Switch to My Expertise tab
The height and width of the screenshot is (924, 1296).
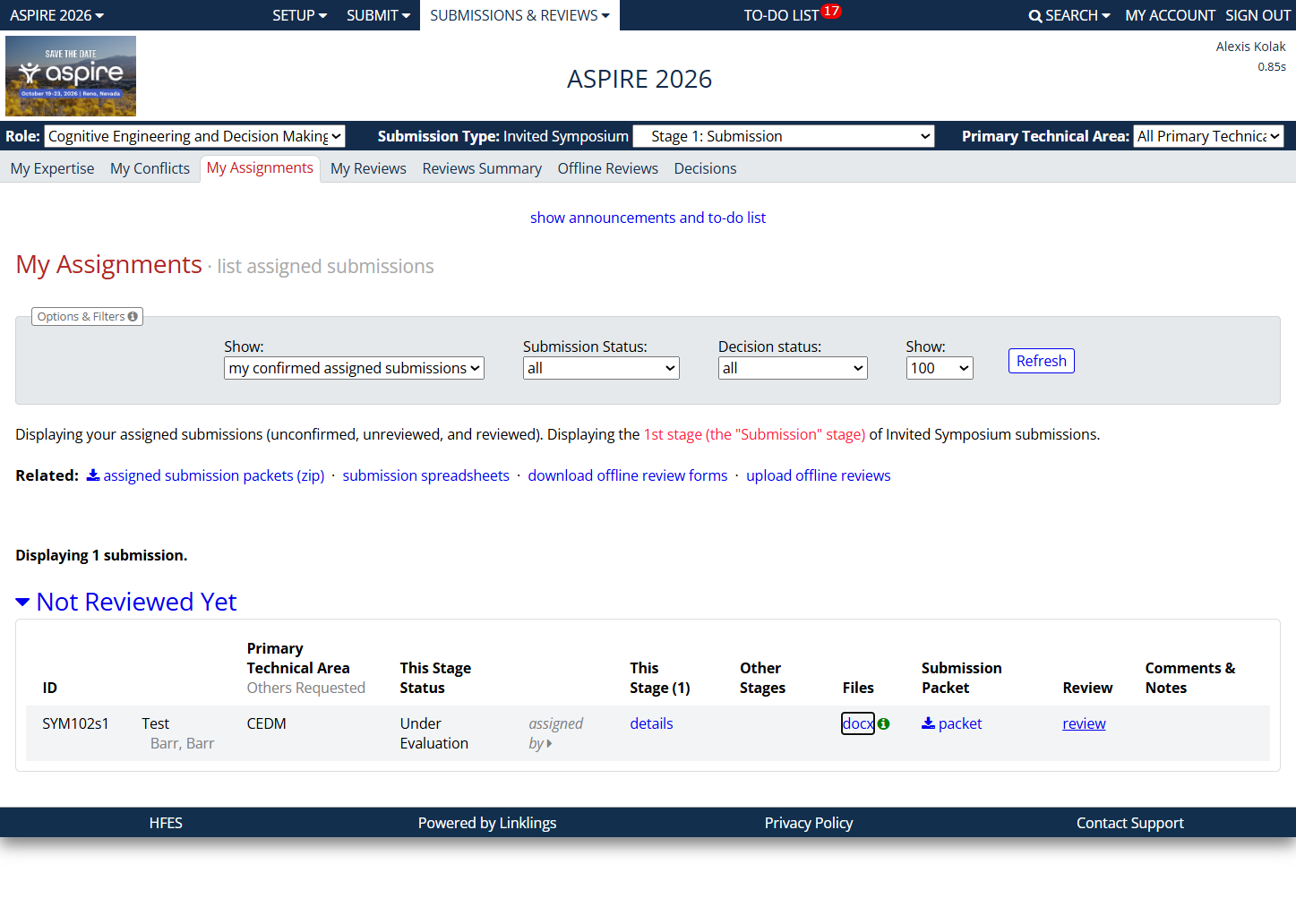tap(52, 168)
